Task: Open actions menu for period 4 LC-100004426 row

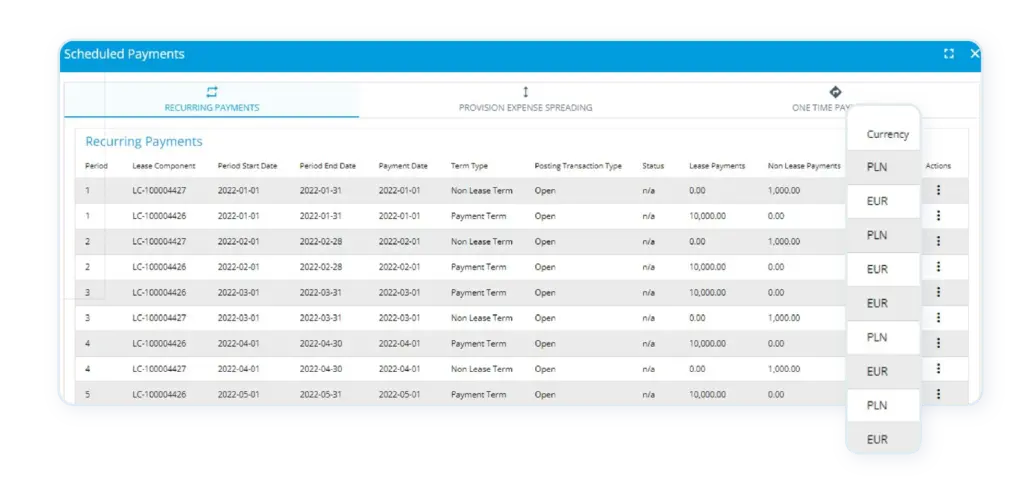Action: coord(938,343)
